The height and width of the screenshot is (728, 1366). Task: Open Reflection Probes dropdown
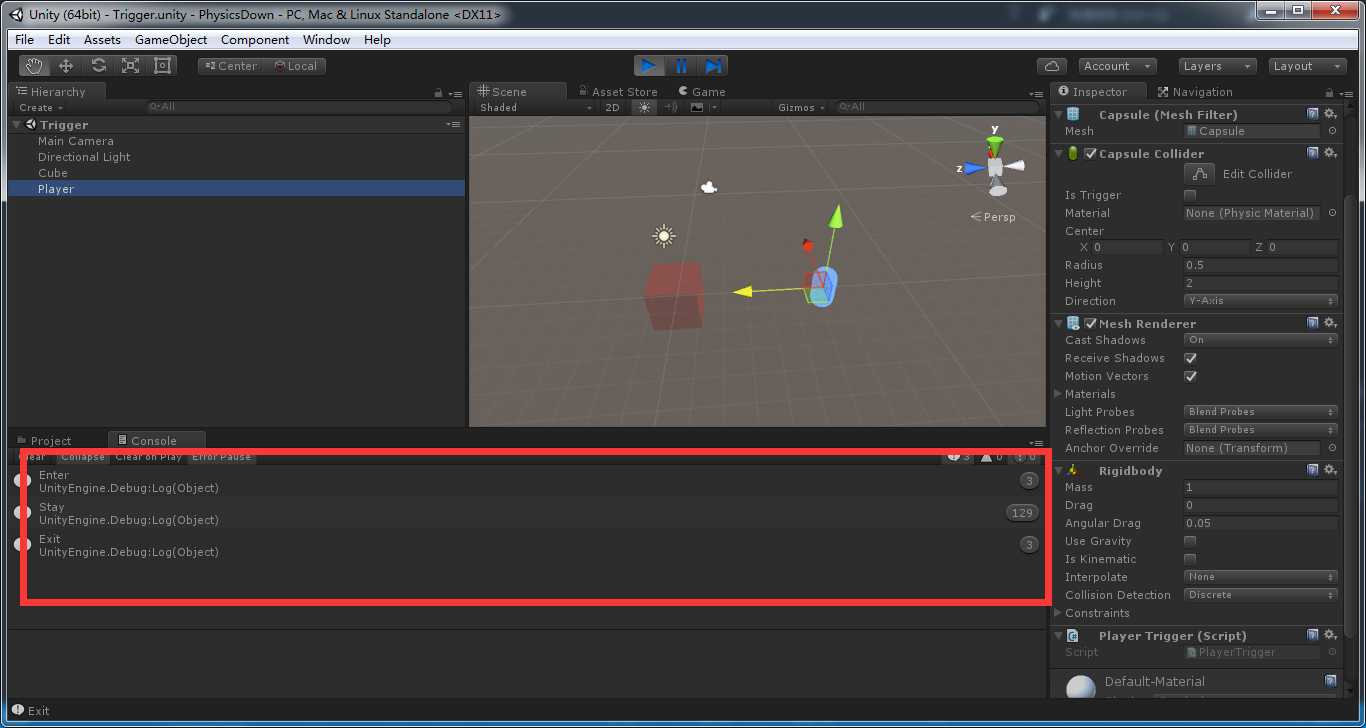[x=1261, y=430]
